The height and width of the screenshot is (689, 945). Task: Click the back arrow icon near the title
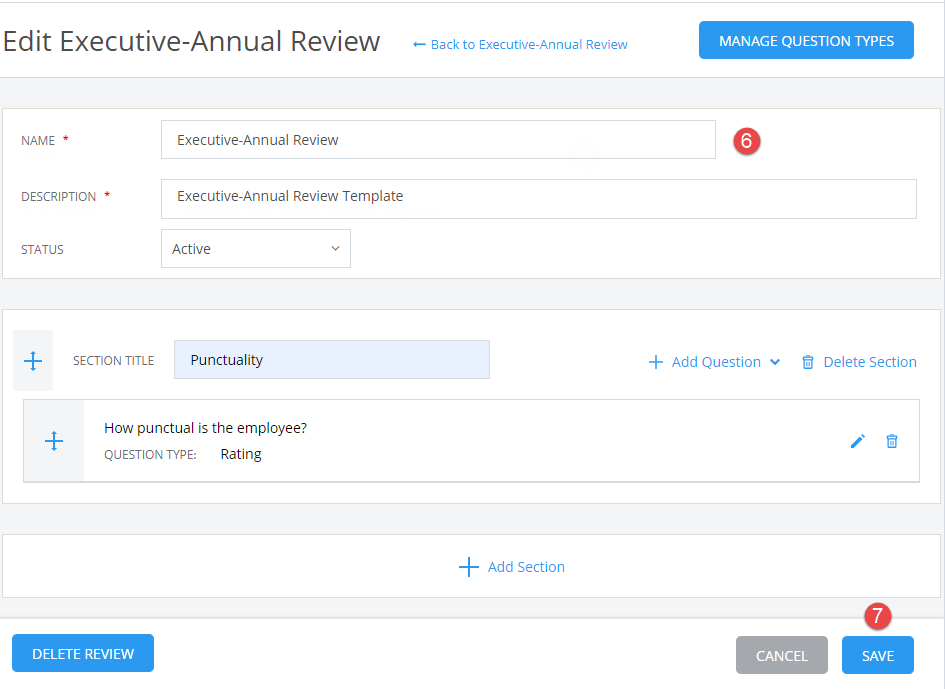(419, 45)
